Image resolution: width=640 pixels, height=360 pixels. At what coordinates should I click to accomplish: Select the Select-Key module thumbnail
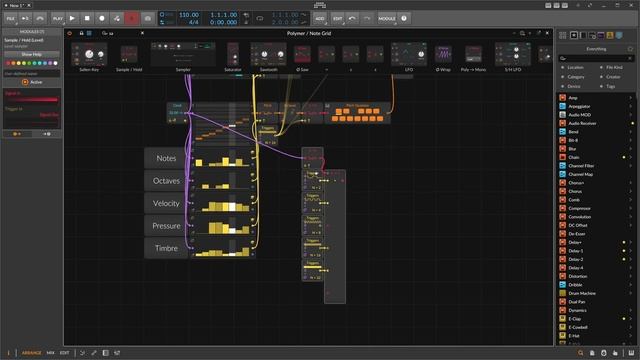click(89, 54)
